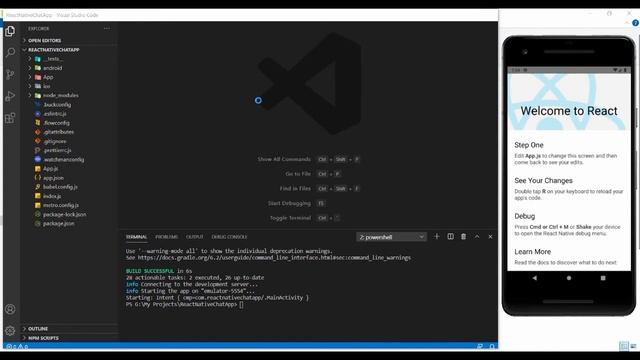Tap the Learn More heading in emulator
The width and height of the screenshot is (640, 360).
pos(532,251)
